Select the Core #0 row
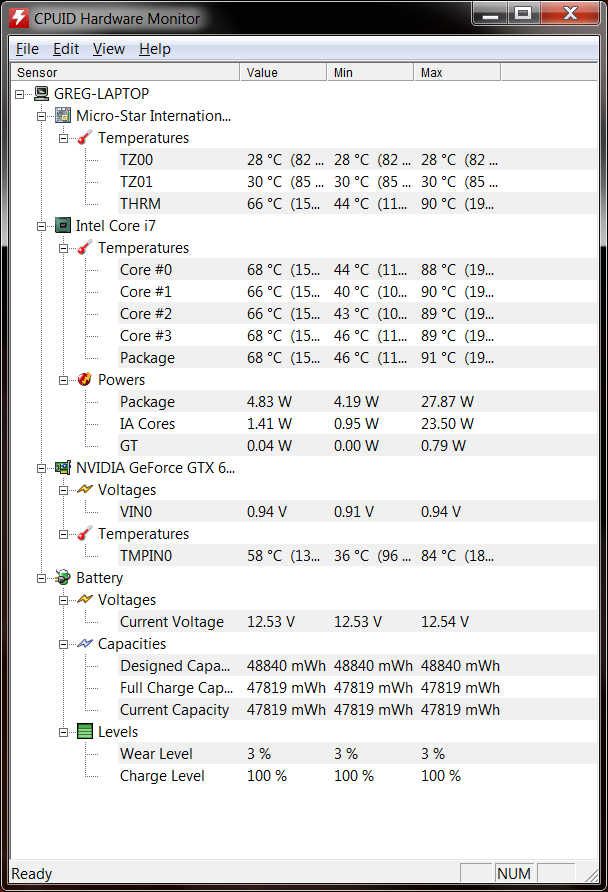 click(358, 270)
